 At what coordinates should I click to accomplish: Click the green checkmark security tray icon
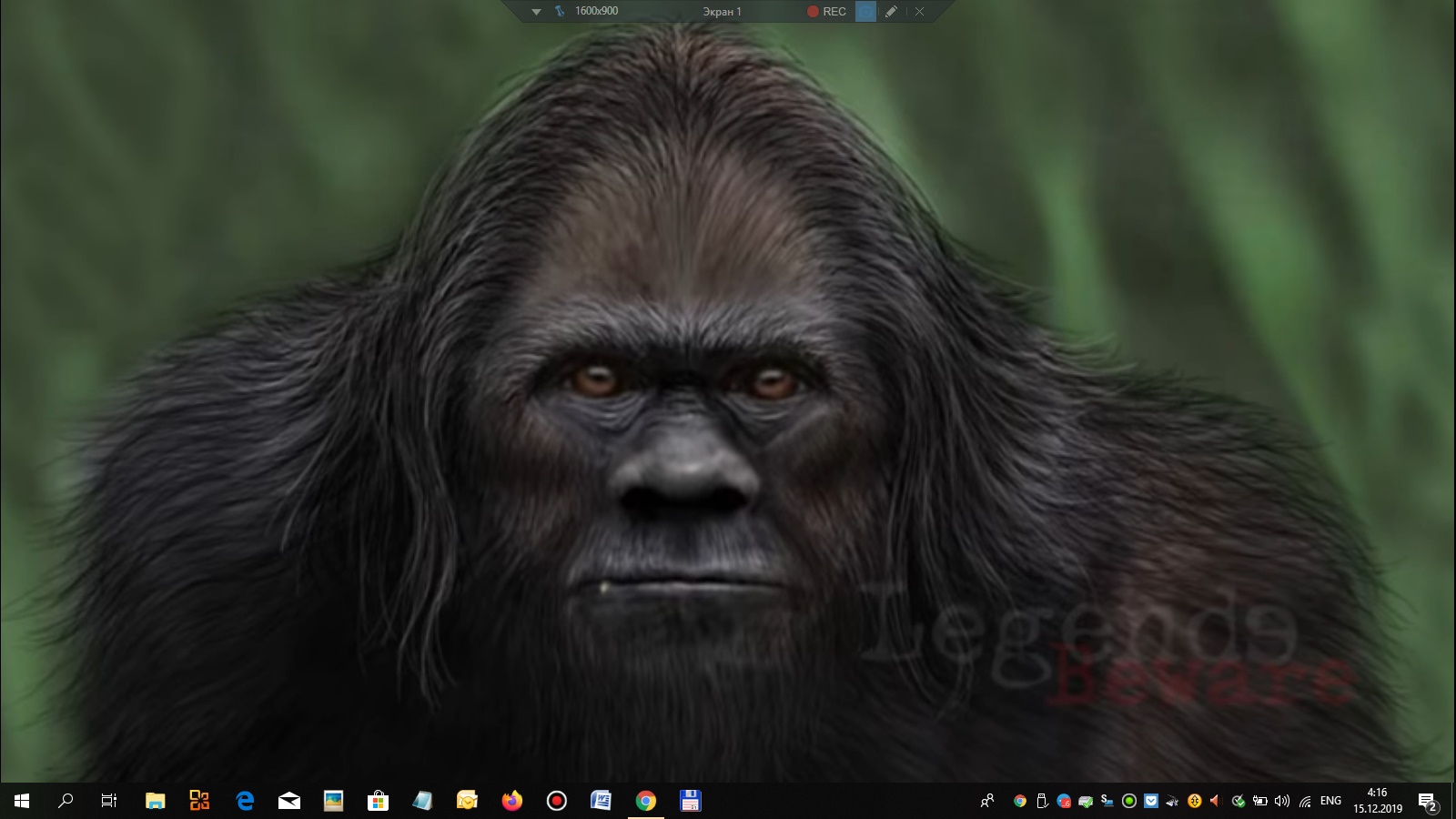coord(1239,801)
